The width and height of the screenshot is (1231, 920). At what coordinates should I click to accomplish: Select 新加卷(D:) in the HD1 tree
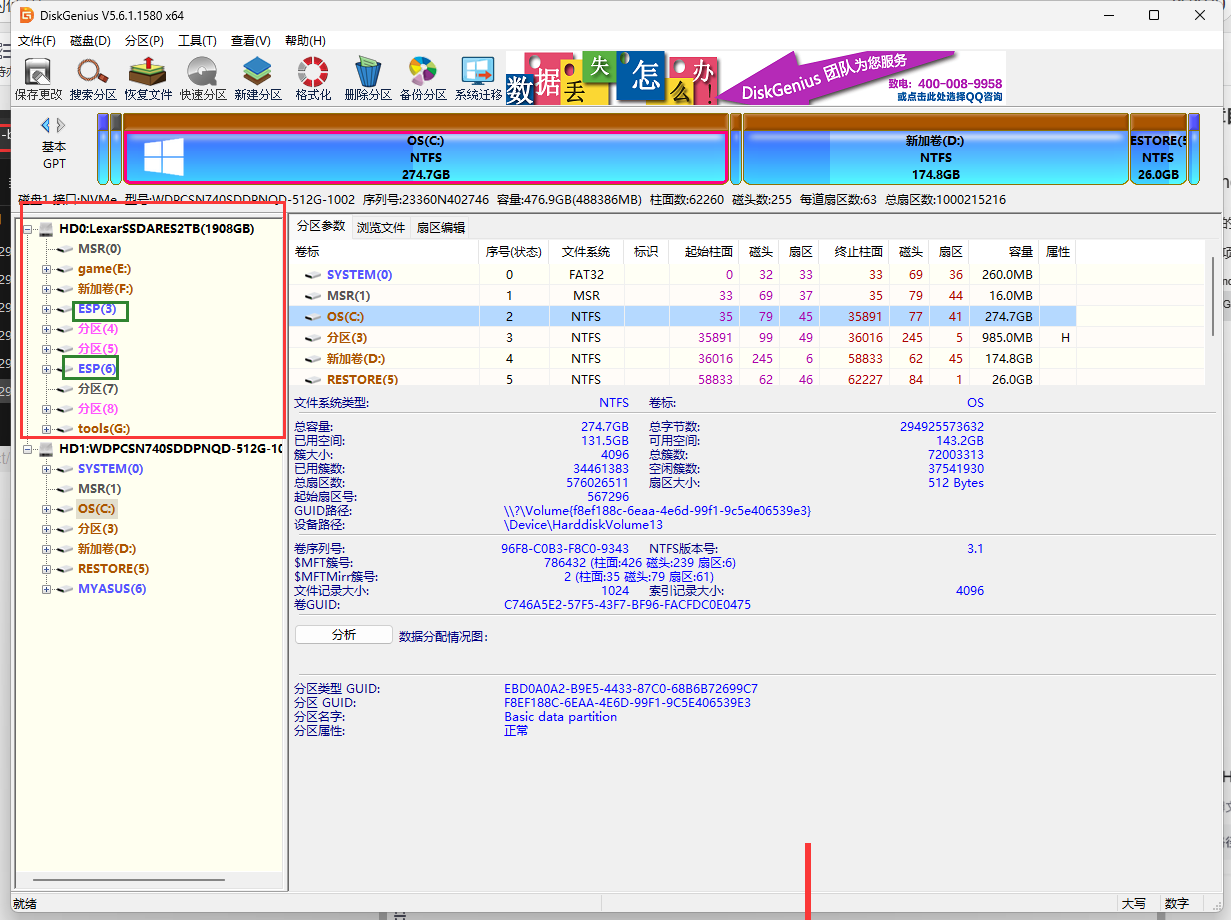[107, 549]
